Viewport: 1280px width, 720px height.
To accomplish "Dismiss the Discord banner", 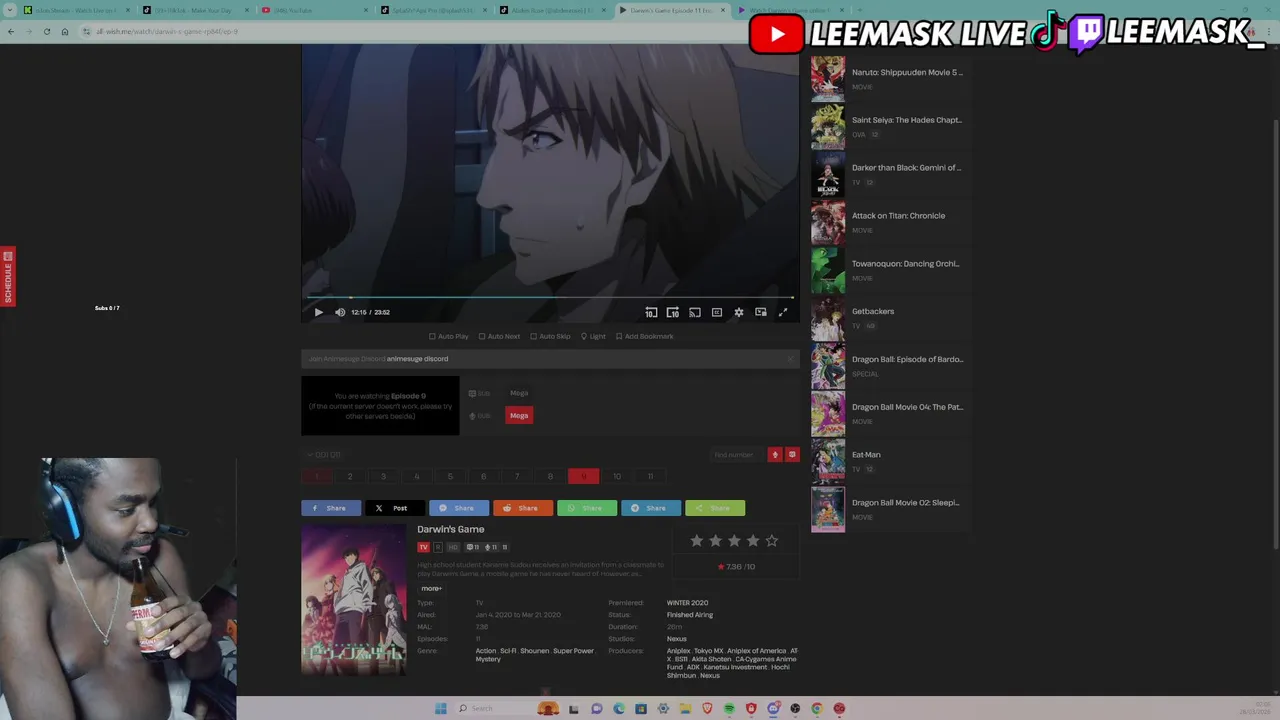I will (790, 359).
